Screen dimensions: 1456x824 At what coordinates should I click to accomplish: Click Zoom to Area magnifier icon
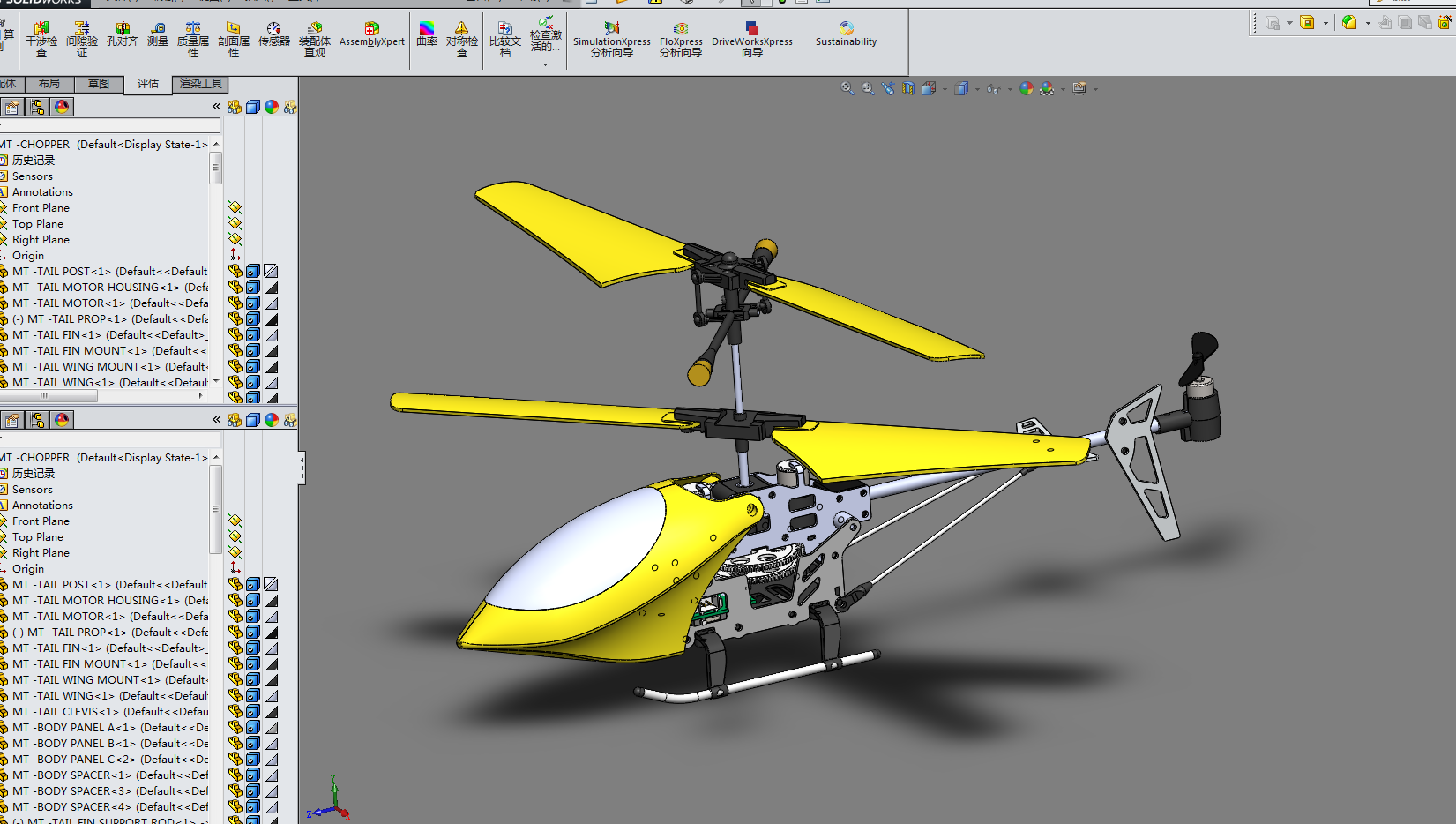coord(868,88)
